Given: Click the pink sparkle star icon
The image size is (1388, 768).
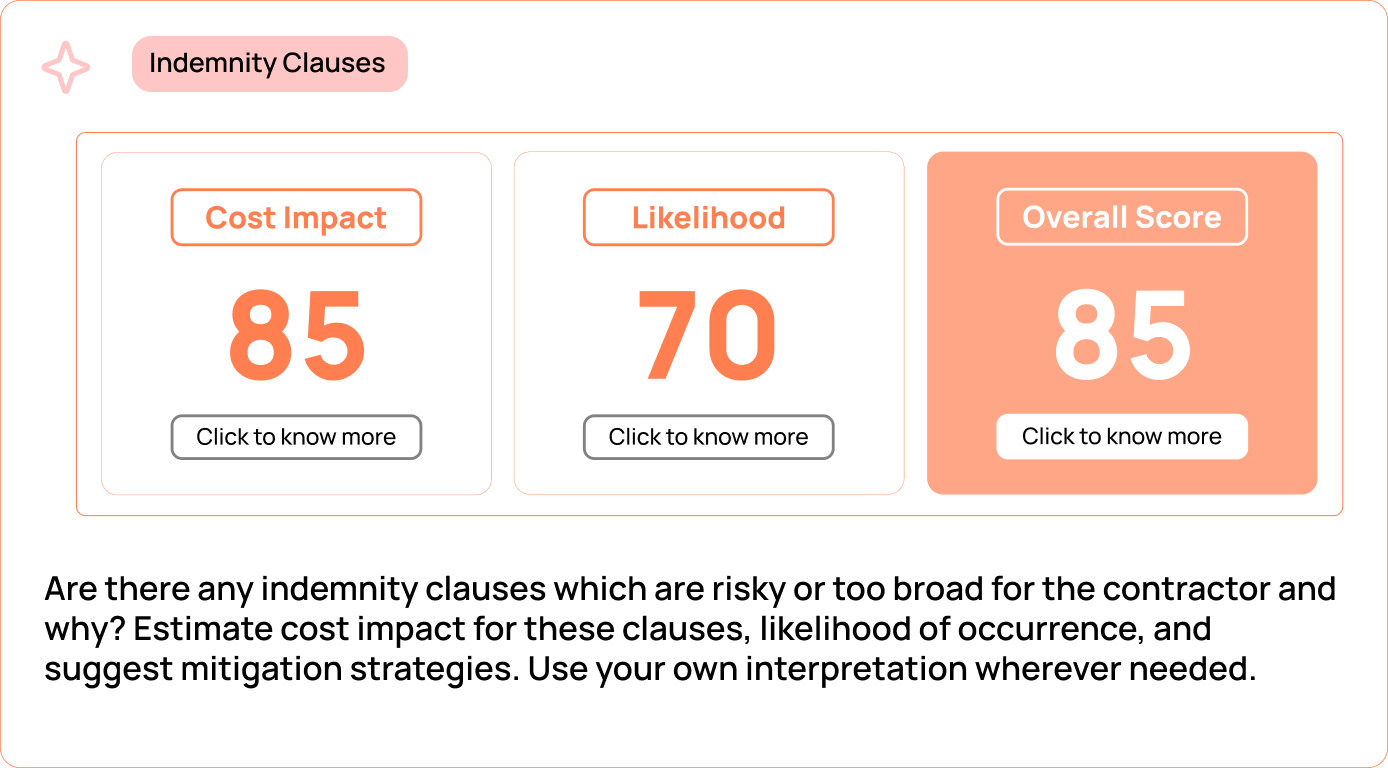Looking at the screenshot, I should pos(66,67).
